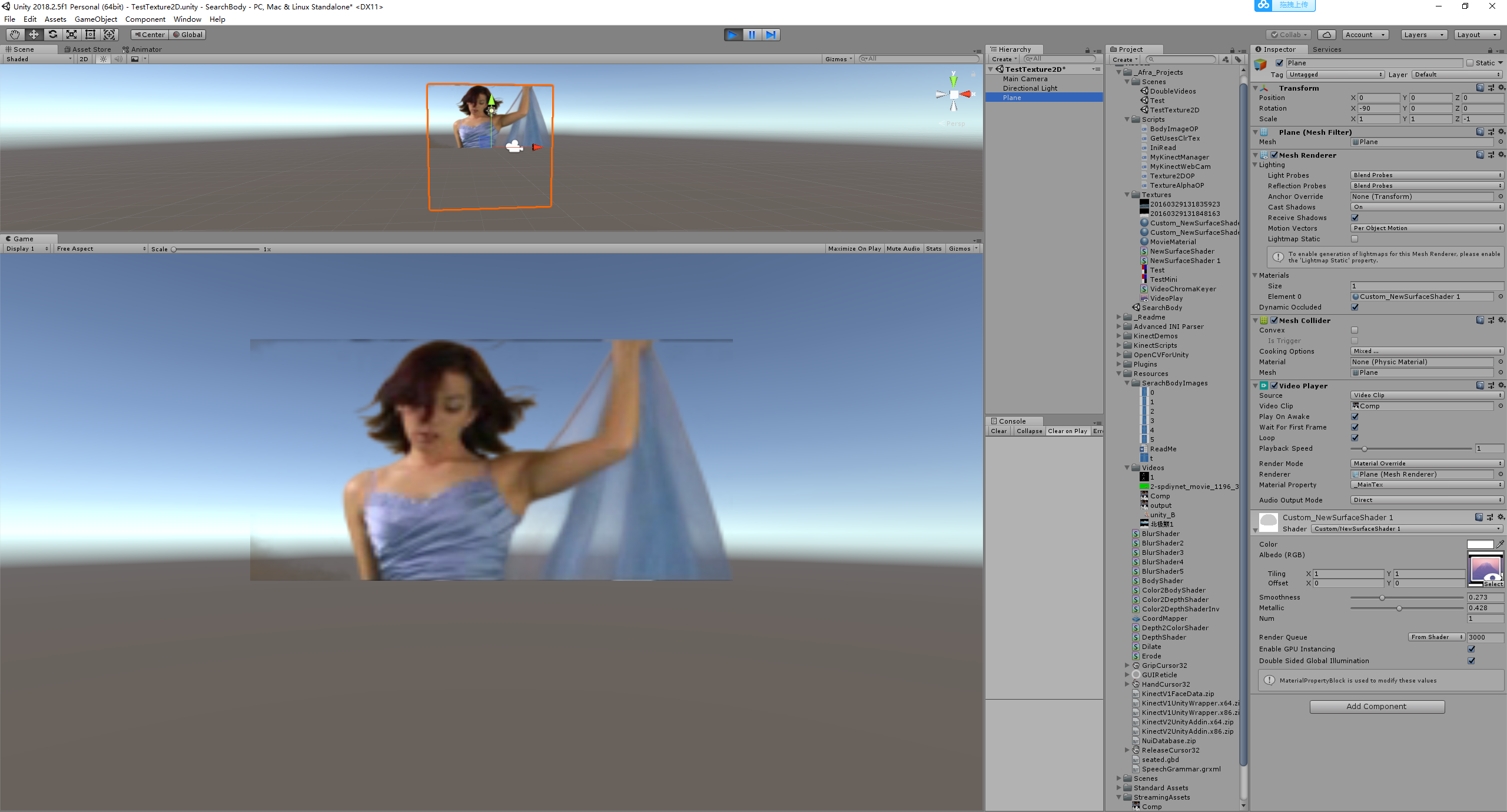Click the Pause button

point(752,35)
